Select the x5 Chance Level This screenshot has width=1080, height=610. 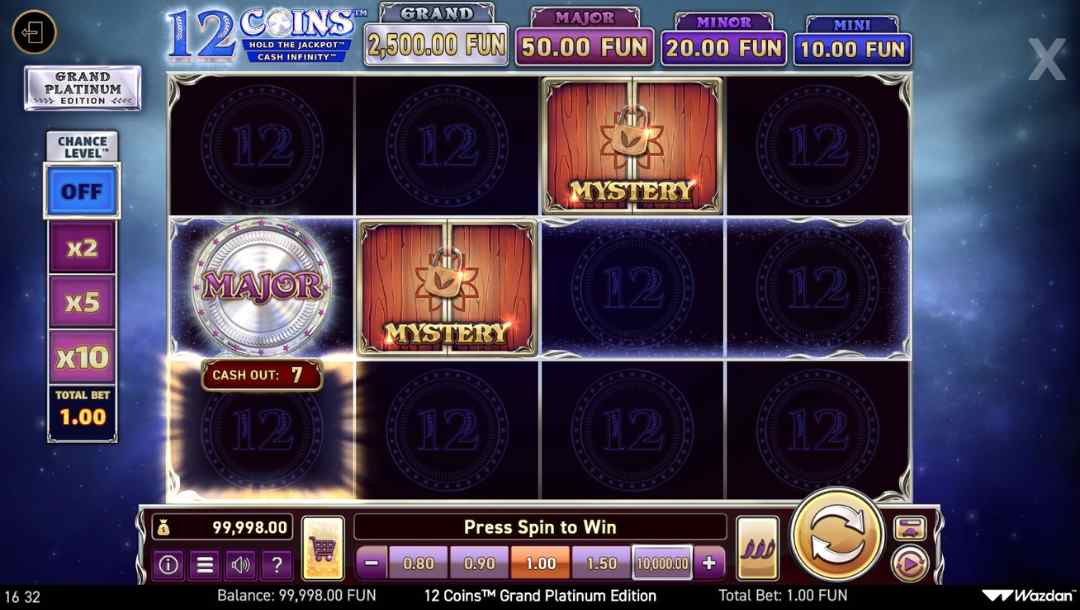82,302
